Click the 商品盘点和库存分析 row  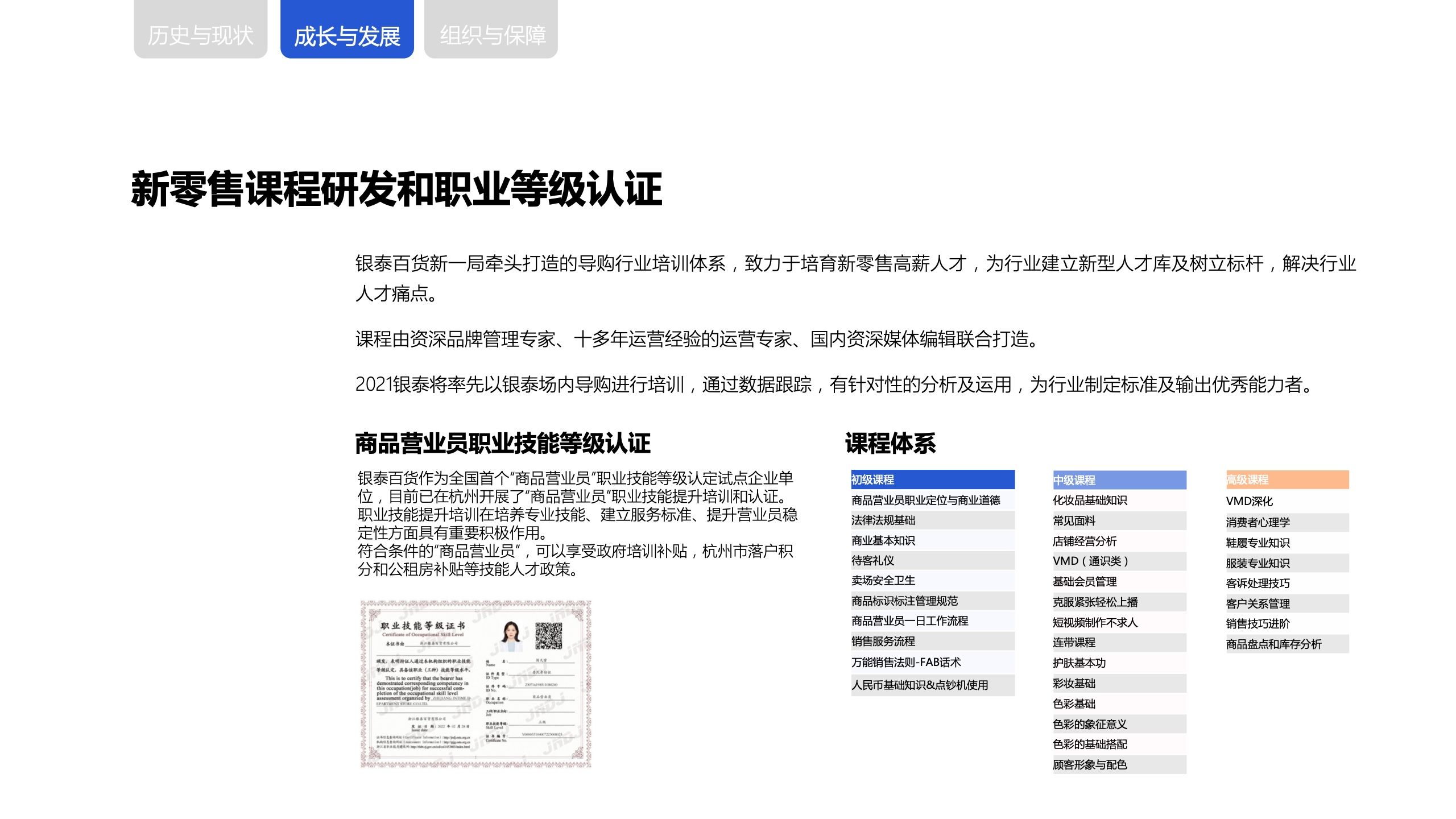coord(1287,644)
